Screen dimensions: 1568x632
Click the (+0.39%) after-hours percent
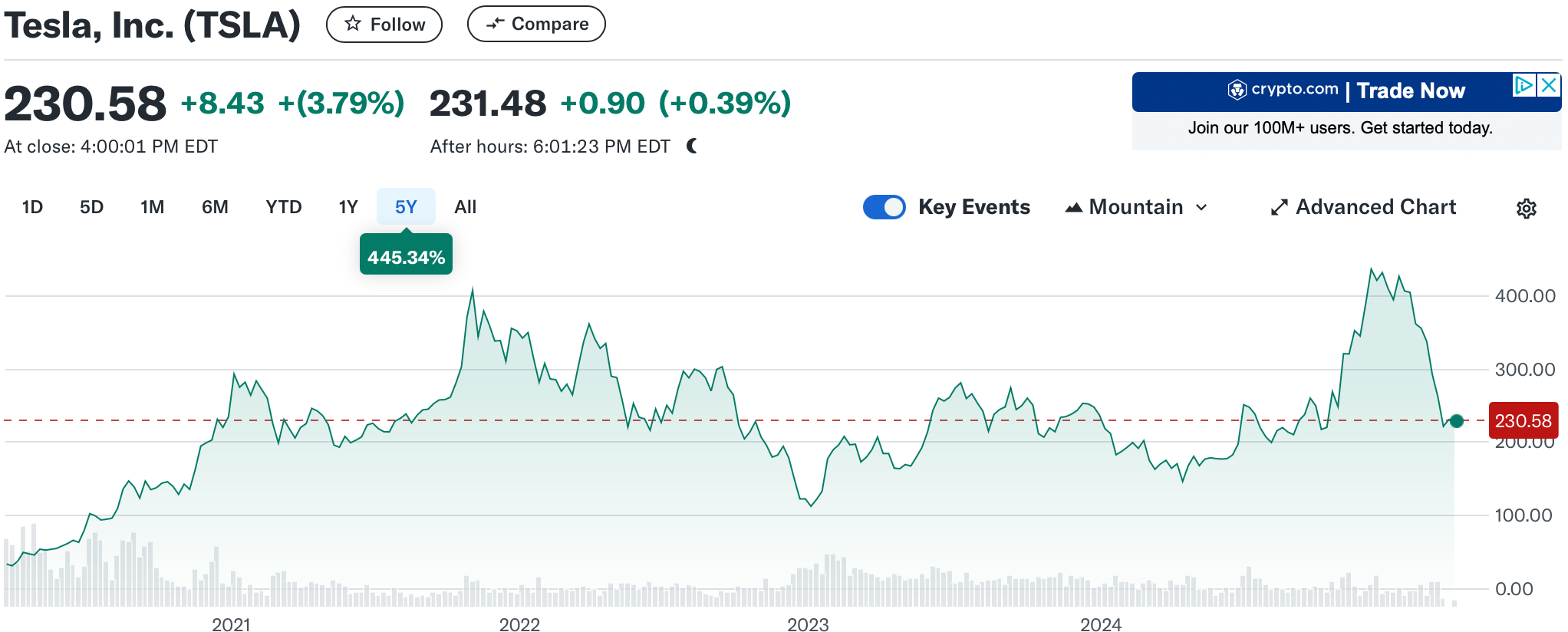pos(725,104)
